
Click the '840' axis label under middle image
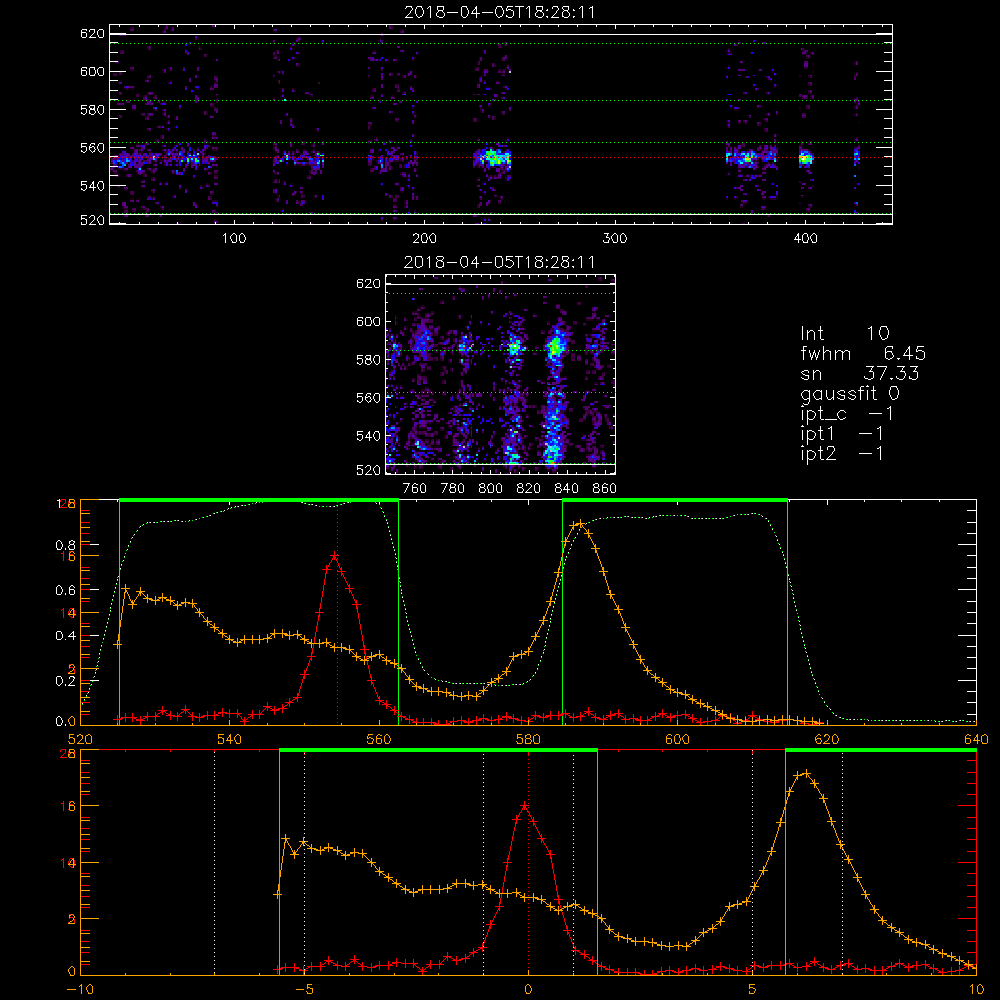[566, 489]
